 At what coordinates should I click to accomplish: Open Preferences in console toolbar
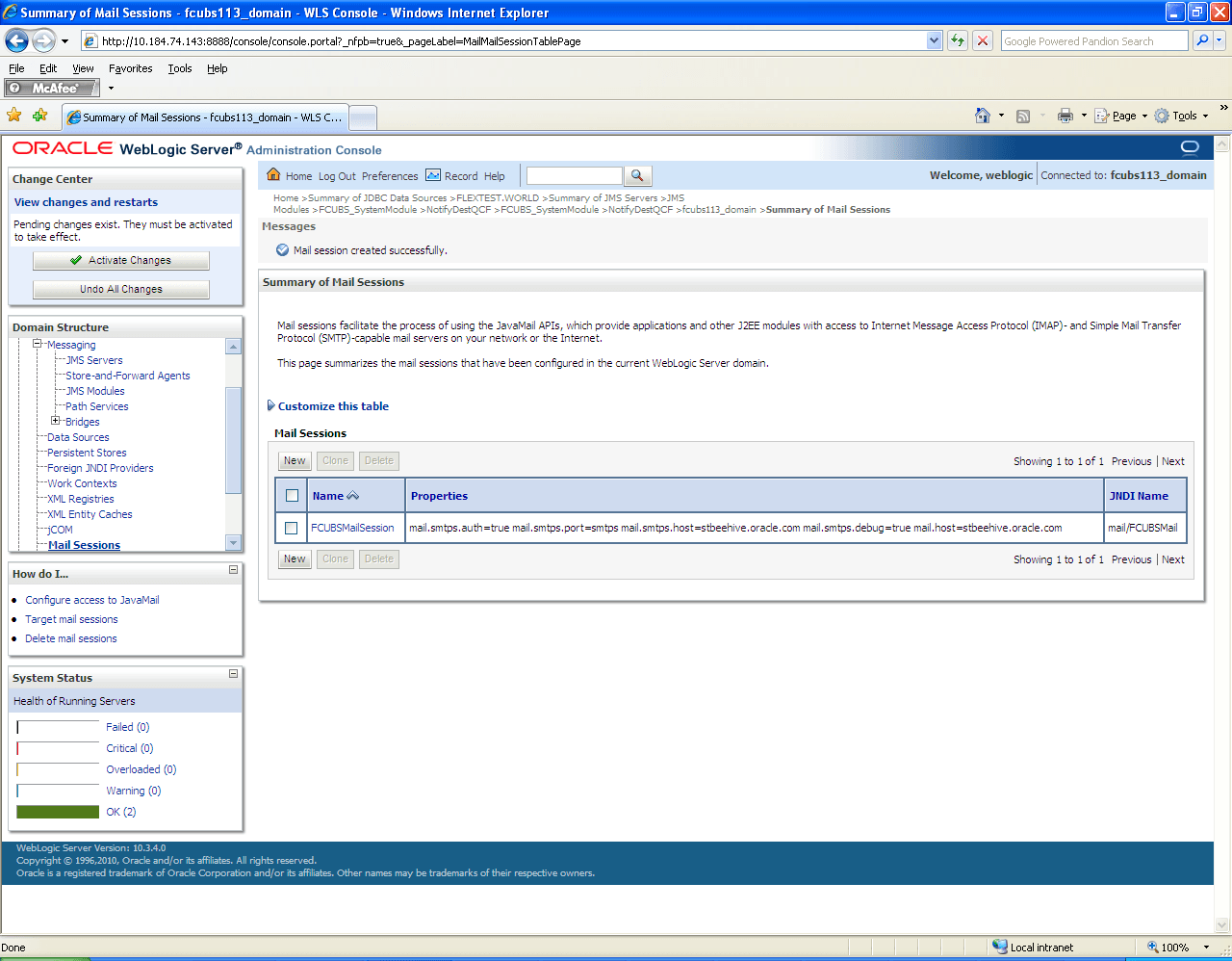click(390, 176)
